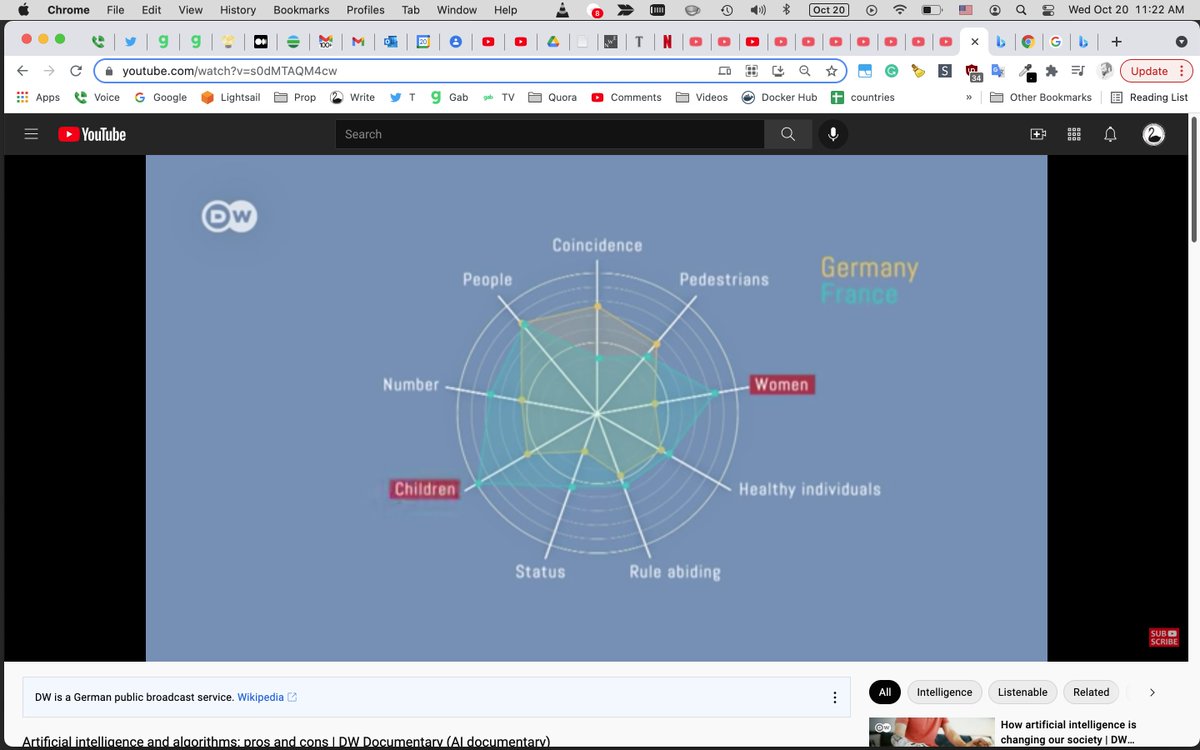Open the History menu in menu bar
This screenshot has width=1200, height=750.
pos(238,10)
